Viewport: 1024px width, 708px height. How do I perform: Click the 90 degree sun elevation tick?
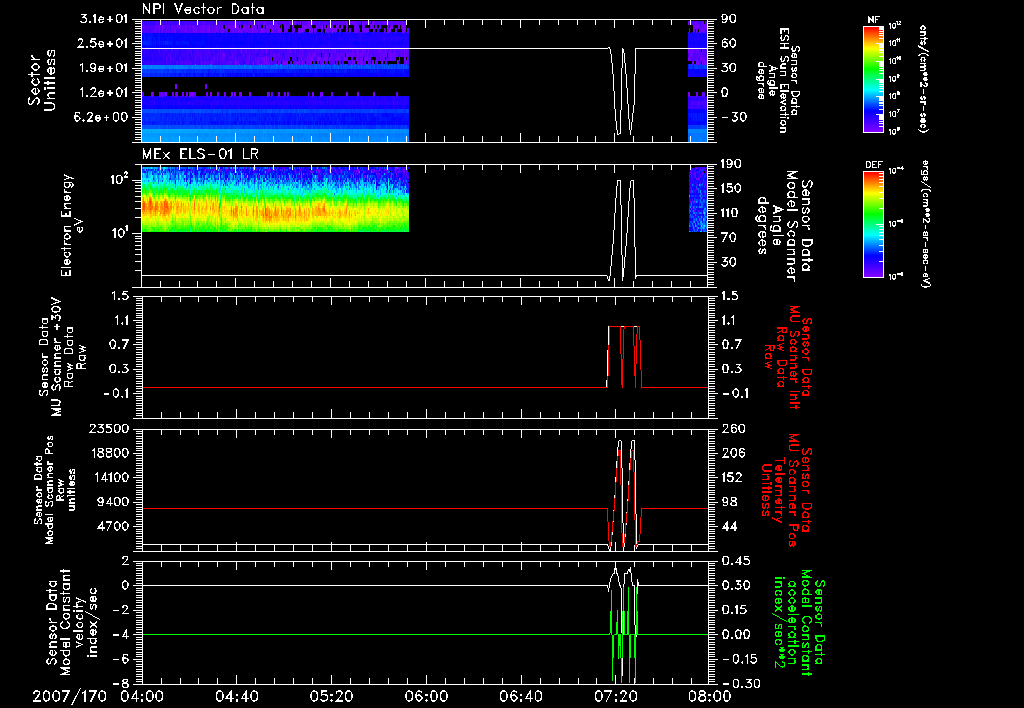click(x=729, y=19)
